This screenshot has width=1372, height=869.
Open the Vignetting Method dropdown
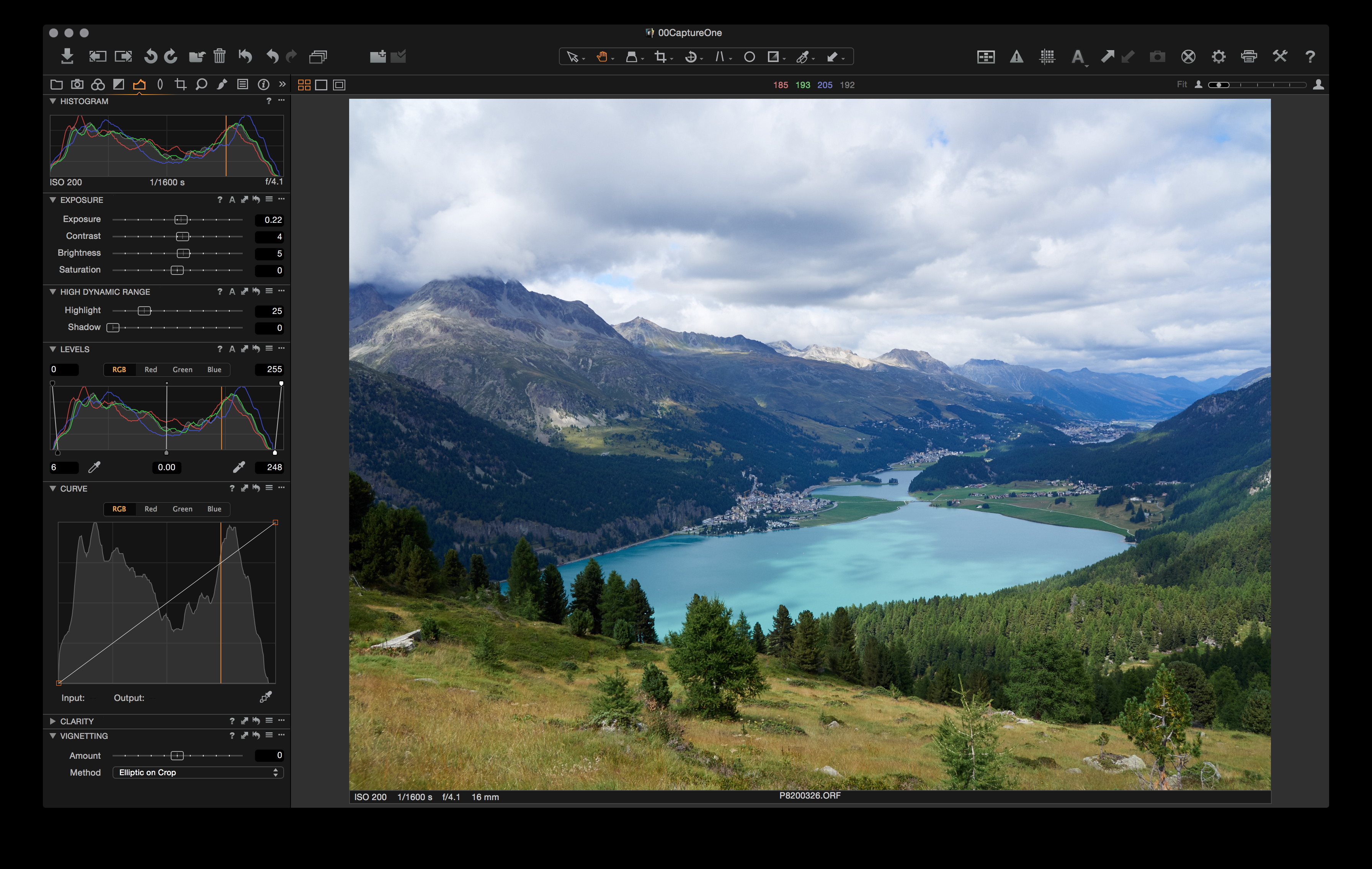click(198, 773)
